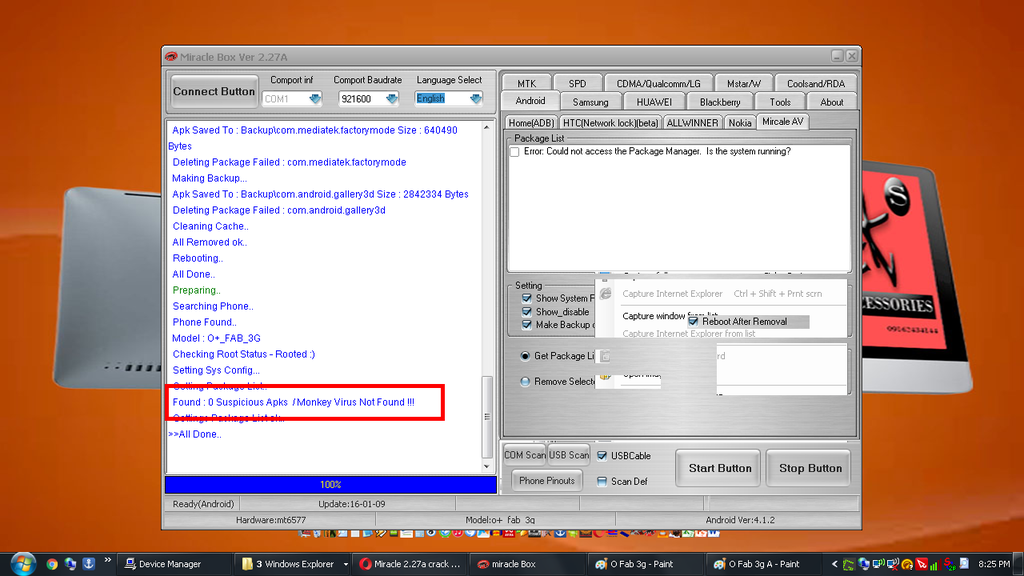1024x576 pixels.
Task: Click the 'Update:16-01-09' status entry
Action: coord(351,504)
